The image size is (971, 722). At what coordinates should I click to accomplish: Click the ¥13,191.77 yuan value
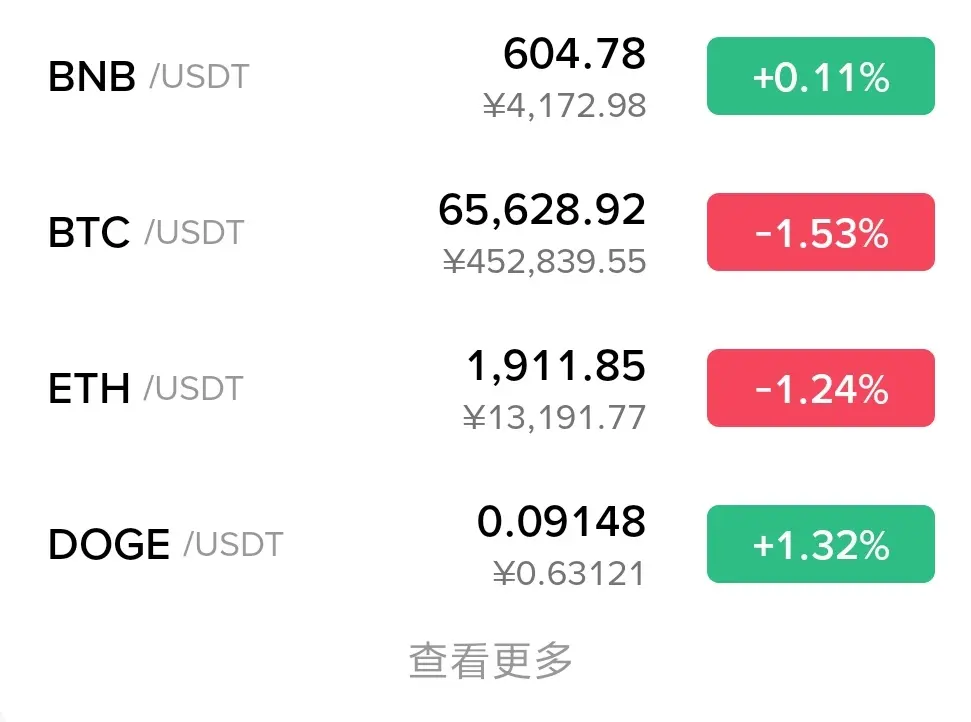(555, 417)
